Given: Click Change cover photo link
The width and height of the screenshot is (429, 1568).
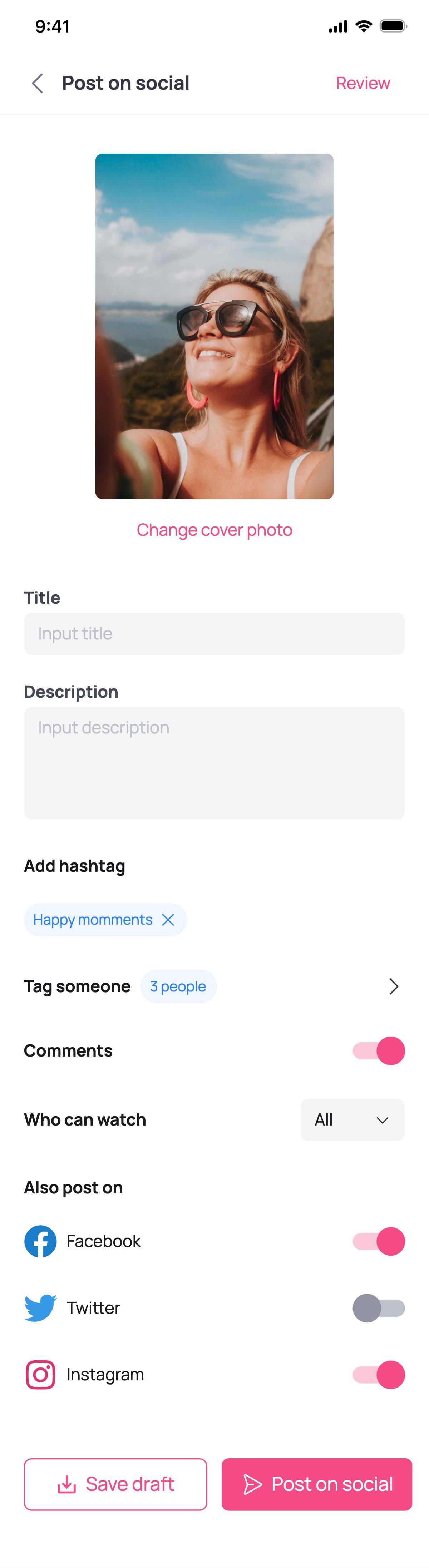Looking at the screenshot, I should tap(214, 530).
